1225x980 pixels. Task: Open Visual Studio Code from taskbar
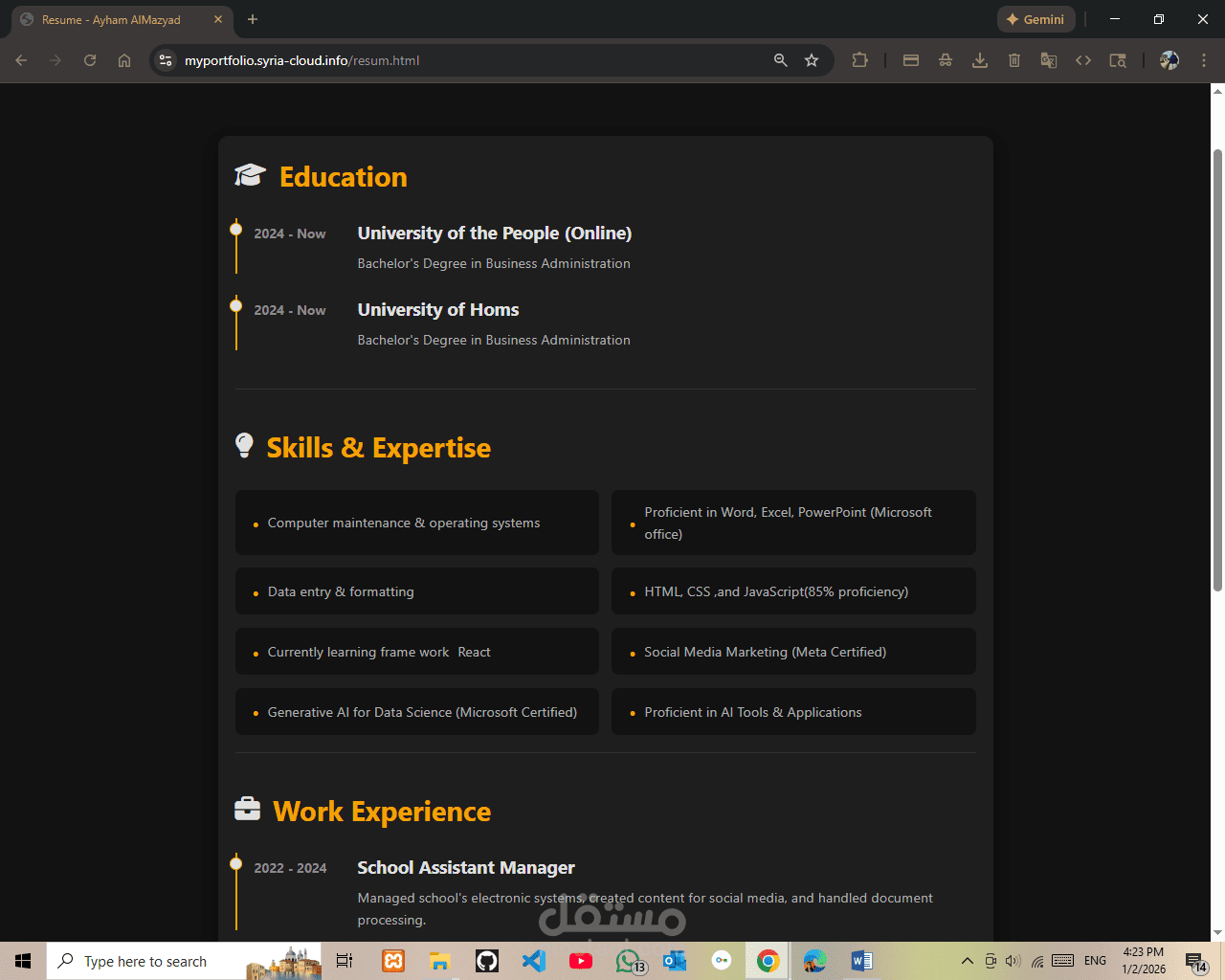click(533, 961)
